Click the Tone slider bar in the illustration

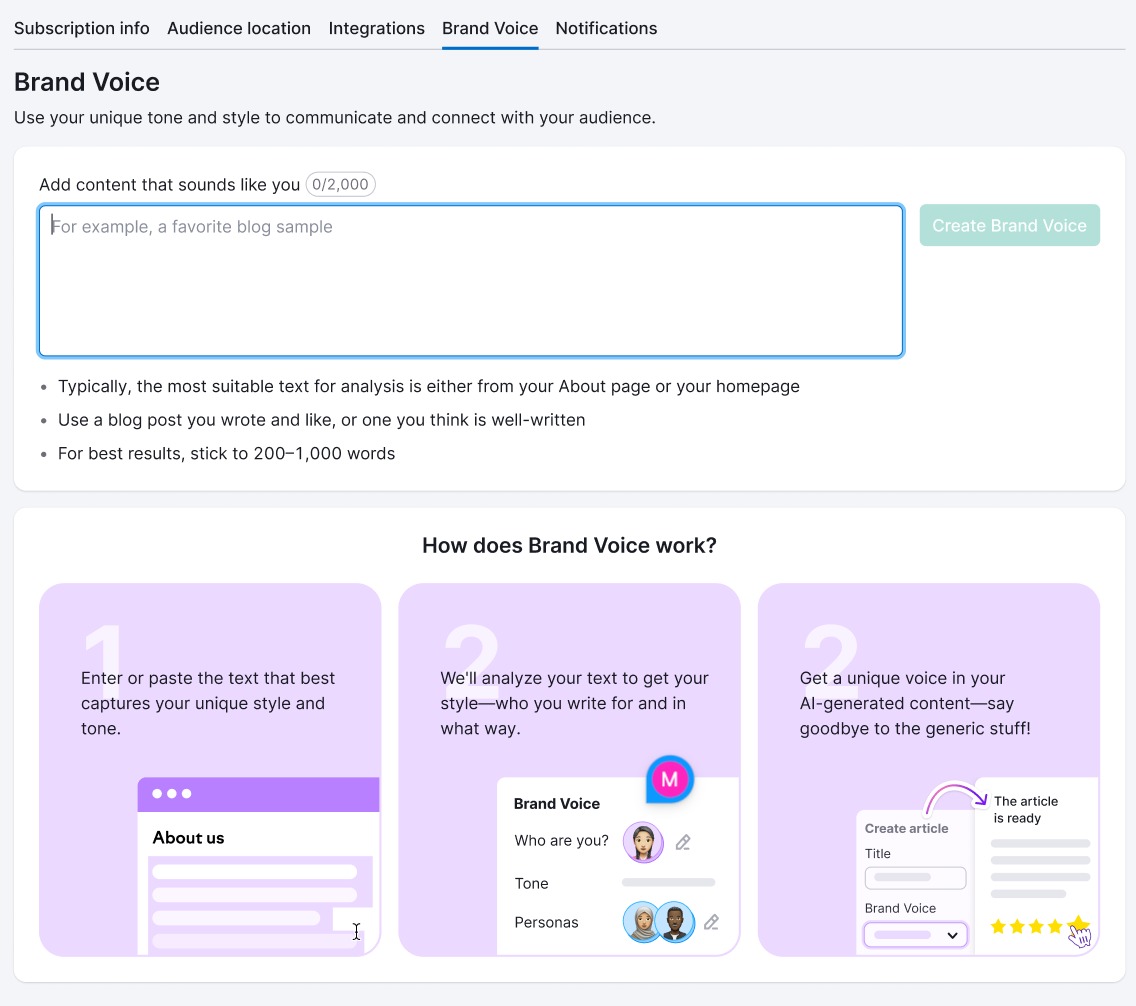coord(668,883)
